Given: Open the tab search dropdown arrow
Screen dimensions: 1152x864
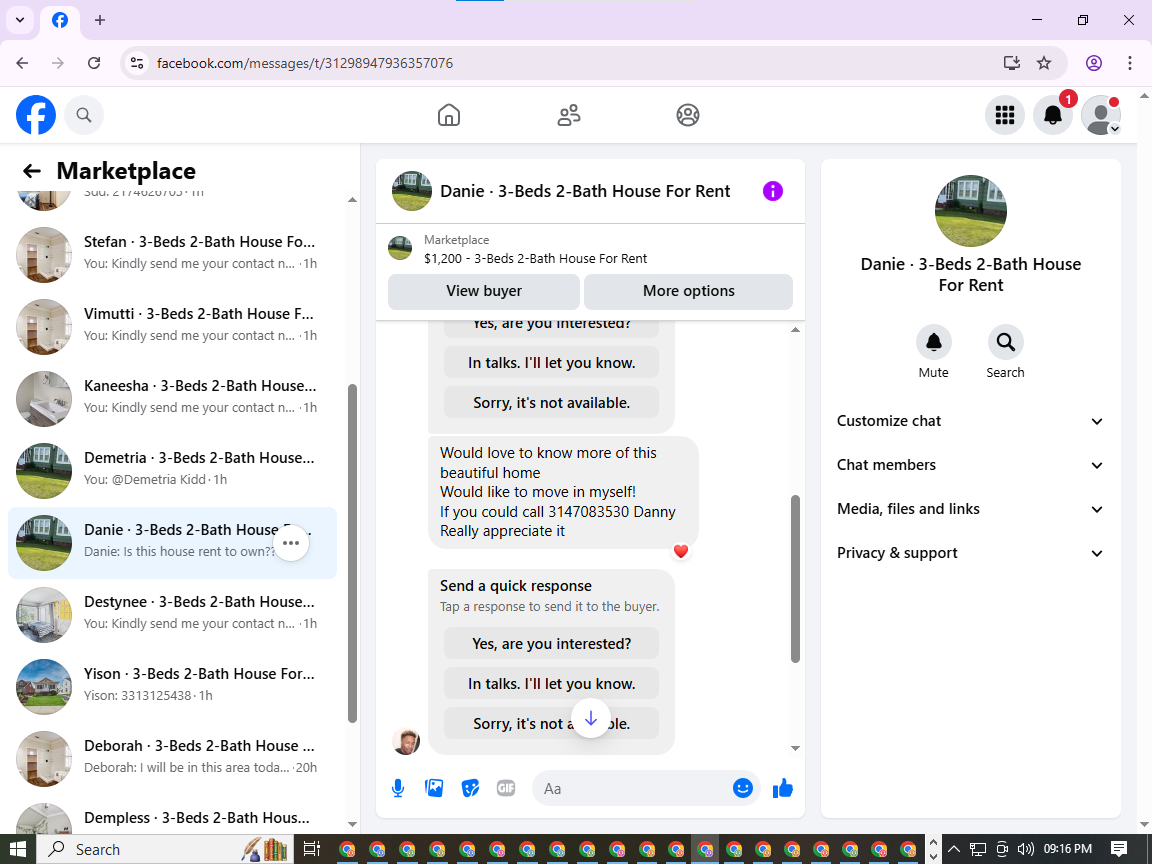Looking at the screenshot, I should (x=20, y=20).
